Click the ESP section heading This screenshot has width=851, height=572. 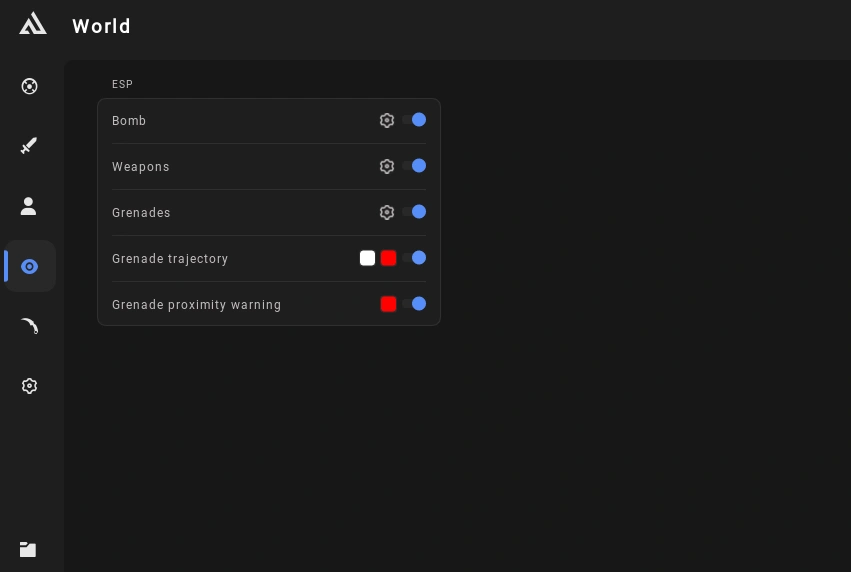click(122, 84)
